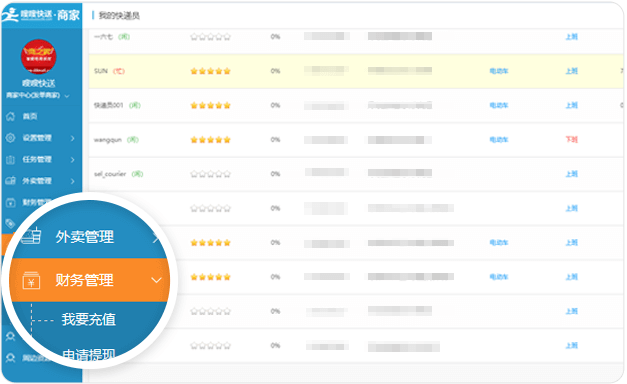Click 电动车 link in 快递员001 row
The height and width of the screenshot is (384, 627).
[x=499, y=105]
